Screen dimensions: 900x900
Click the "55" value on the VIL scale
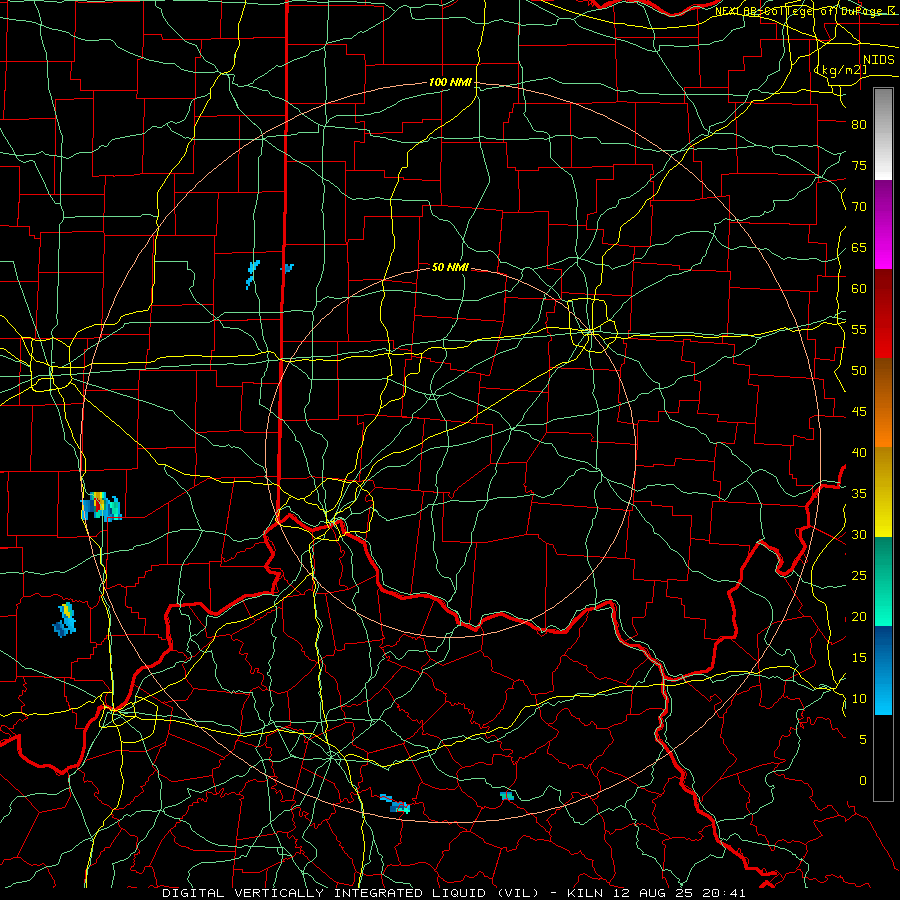click(x=859, y=330)
